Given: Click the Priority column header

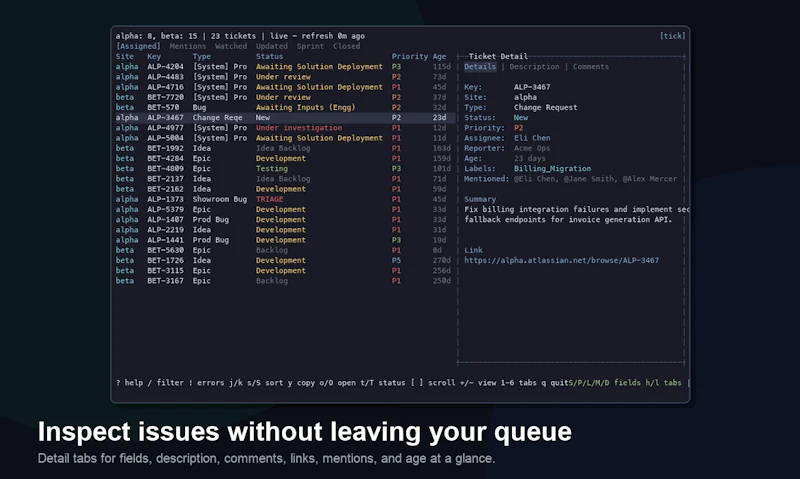Looking at the screenshot, I should click(x=410, y=57).
